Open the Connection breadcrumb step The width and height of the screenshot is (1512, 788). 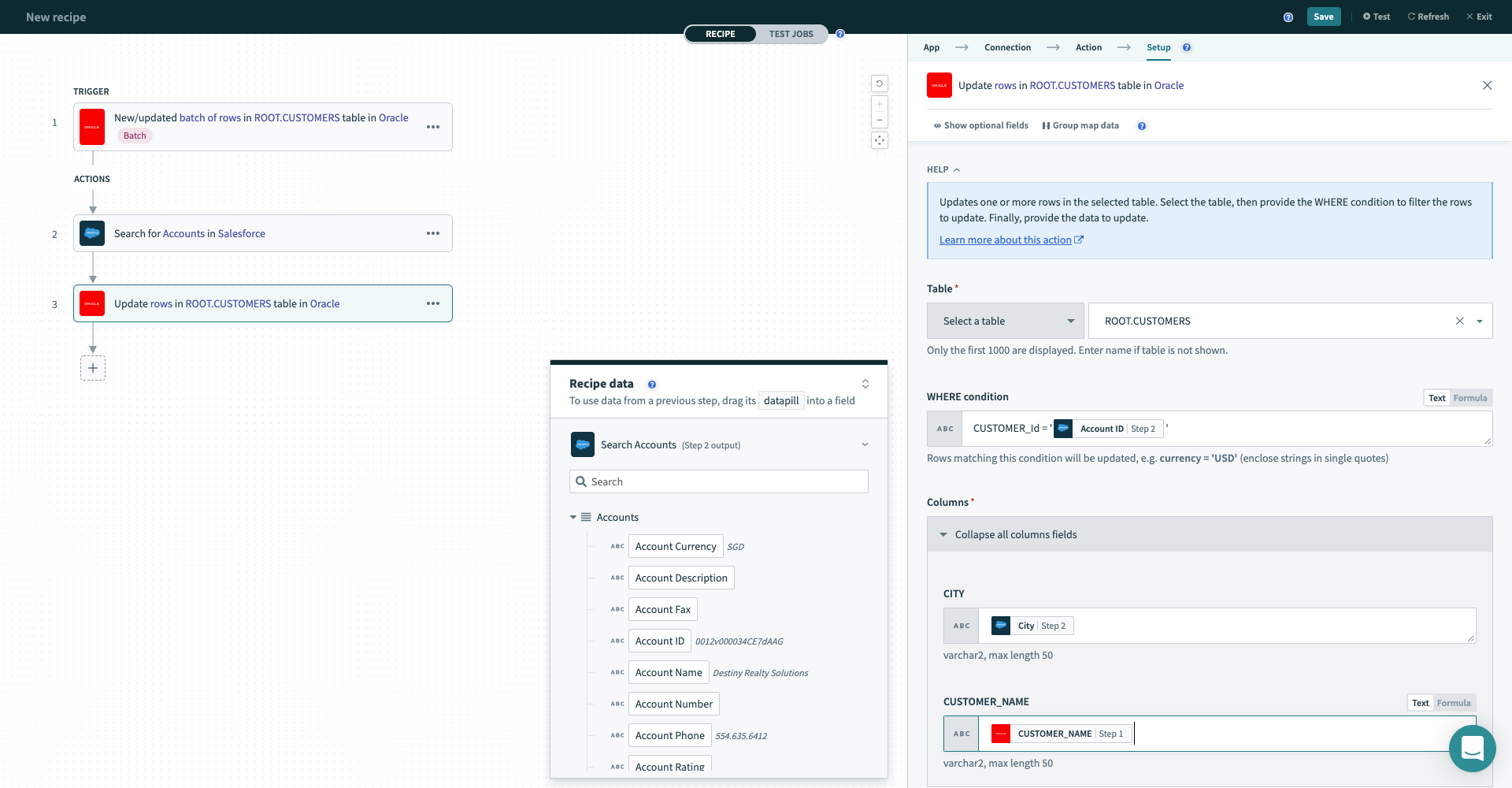point(1007,47)
